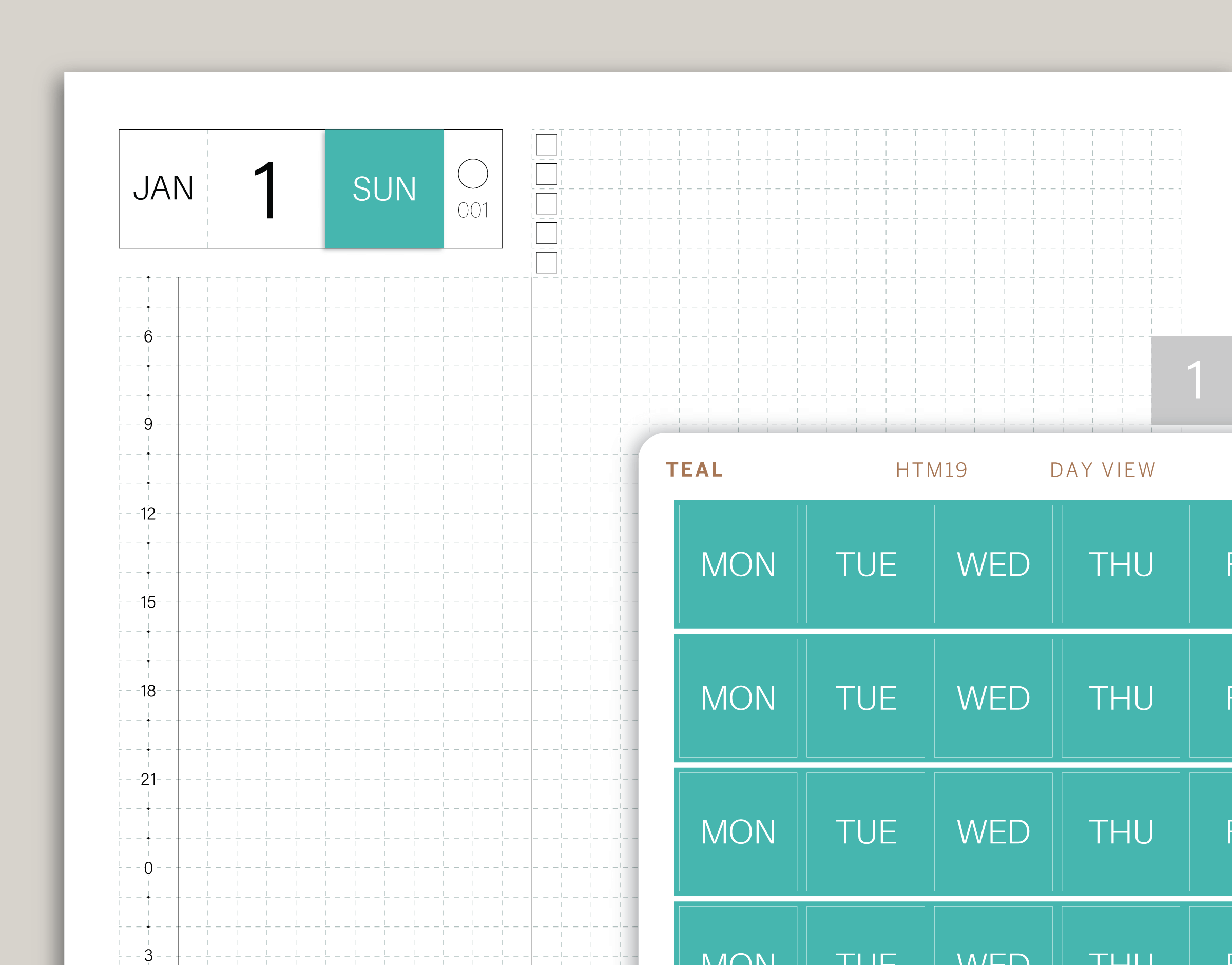Viewport: 1232px width, 965px height.
Task: Click the teal SUN day sticker
Action: [x=384, y=188]
